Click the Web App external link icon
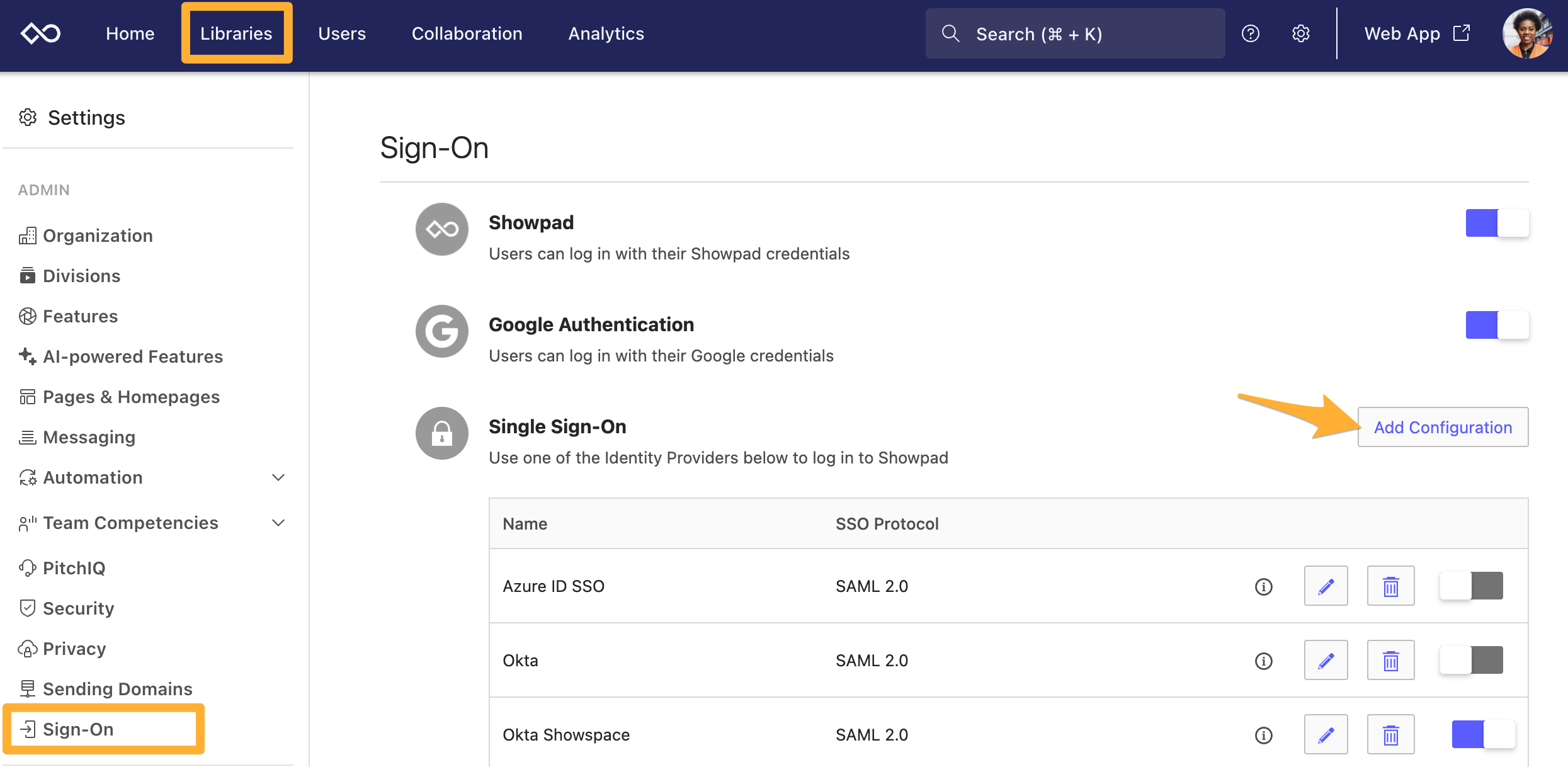1568x767 pixels. point(1462,33)
